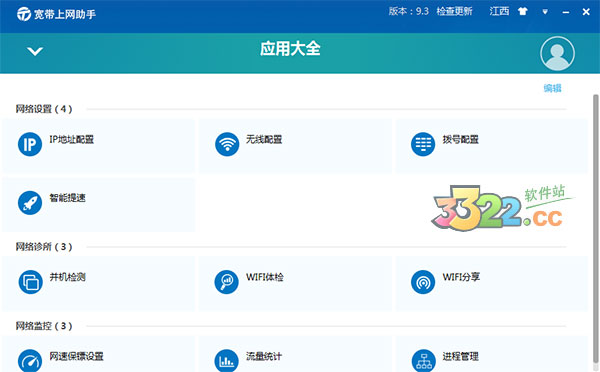Click the 并机检测 text label
This screenshot has height=372, width=600.
67,277
